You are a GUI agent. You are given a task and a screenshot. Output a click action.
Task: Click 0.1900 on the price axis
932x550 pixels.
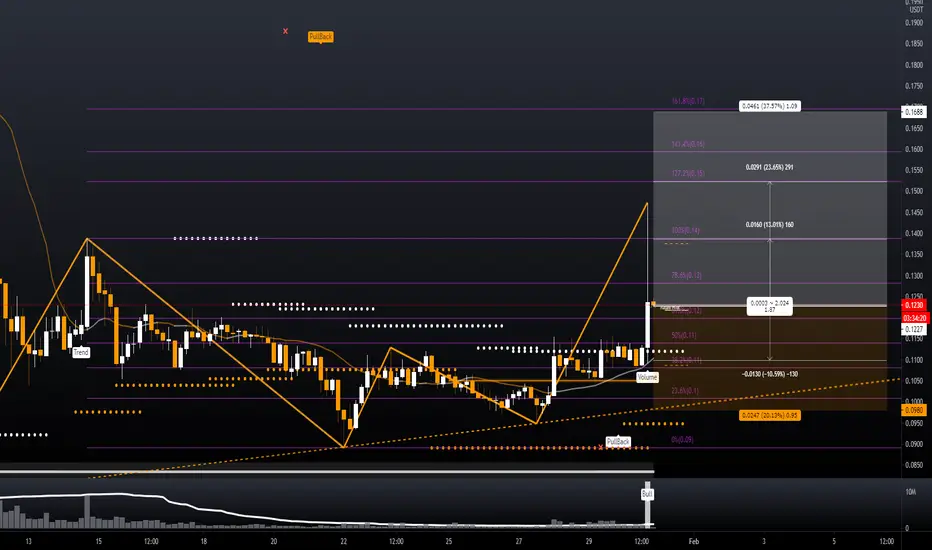(914, 23)
